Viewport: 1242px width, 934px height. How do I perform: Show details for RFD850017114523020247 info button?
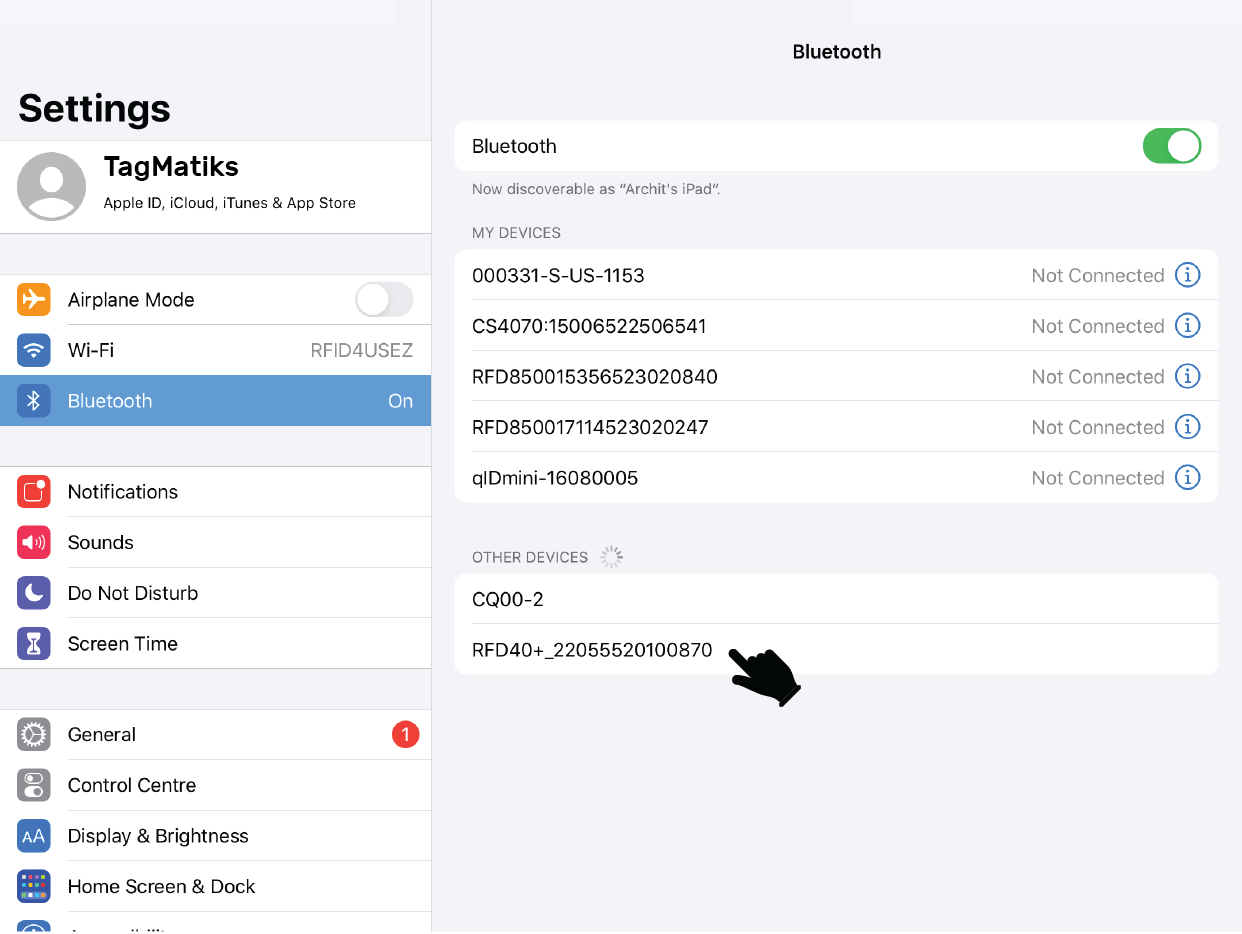pyautogui.click(x=1187, y=427)
